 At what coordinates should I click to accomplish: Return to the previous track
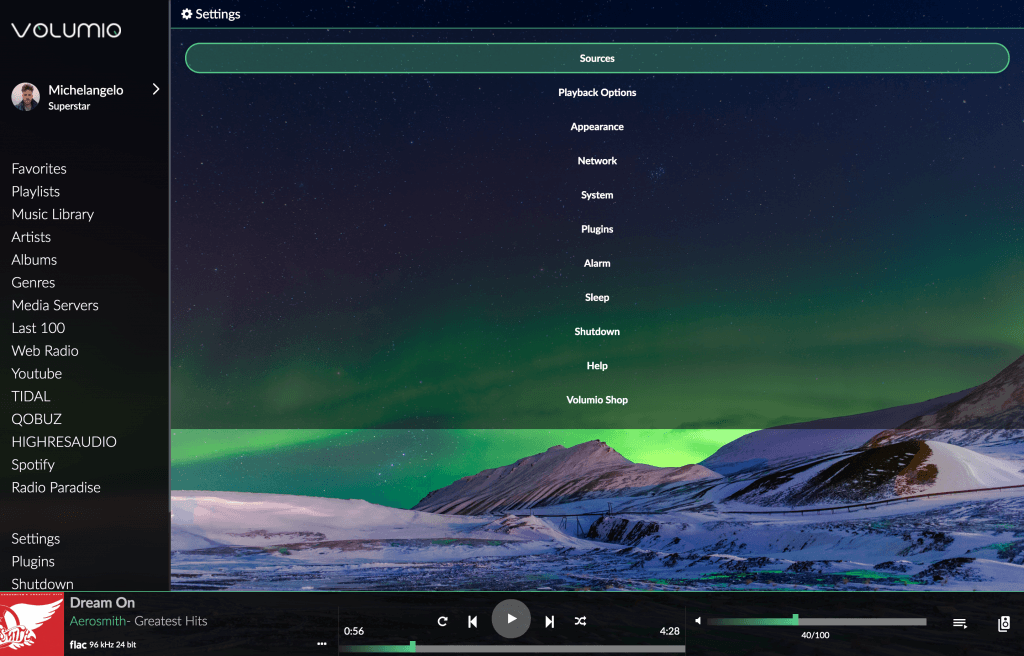coord(472,620)
